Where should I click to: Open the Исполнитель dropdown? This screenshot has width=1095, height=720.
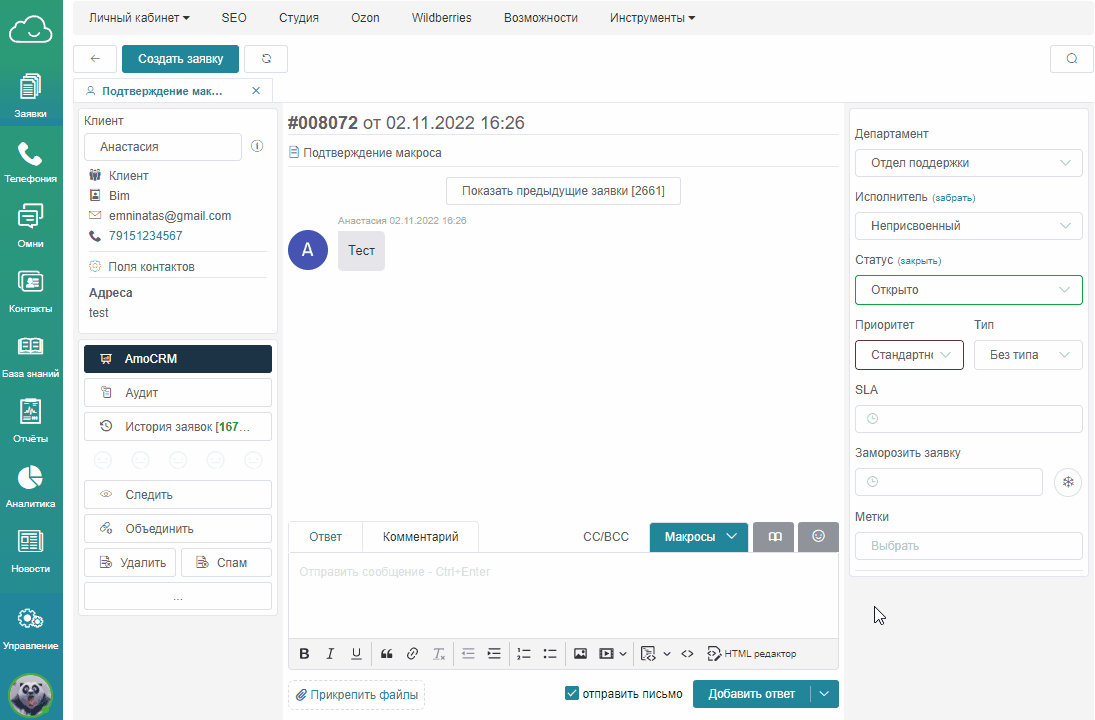pos(969,226)
